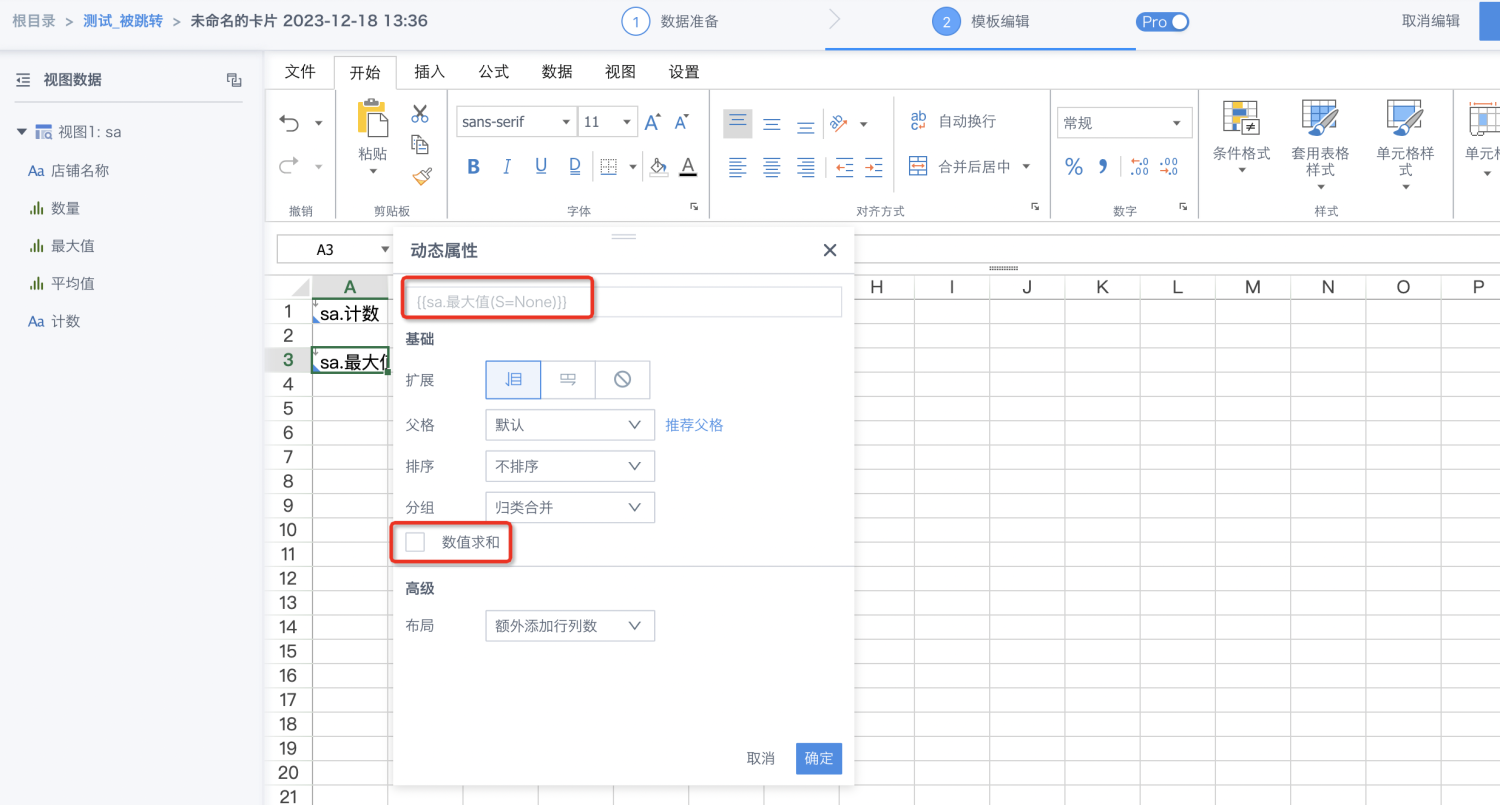This screenshot has height=805, width=1500.
Task: Copy using the copy icon
Action: [x=420, y=145]
